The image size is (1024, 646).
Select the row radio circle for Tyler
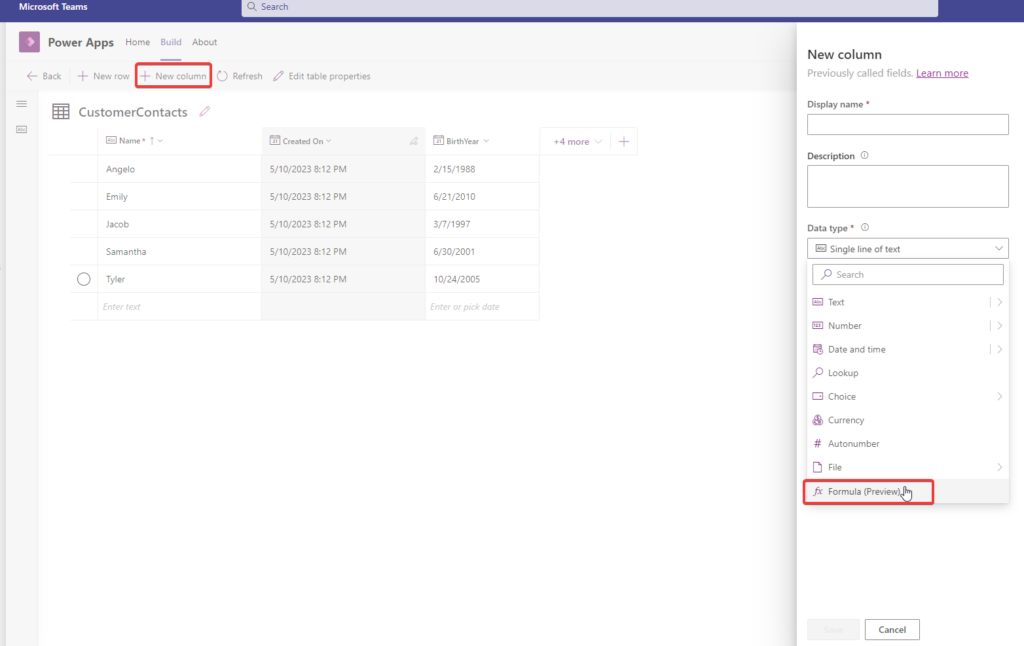point(84,279)
